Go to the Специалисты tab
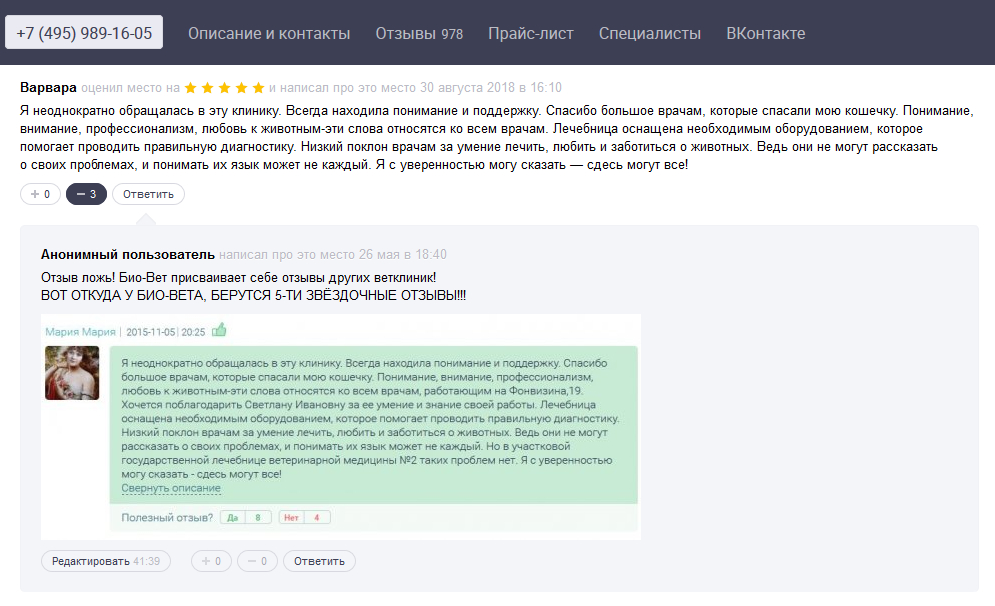The image size is (995, 606). click(x=650, y=34)
